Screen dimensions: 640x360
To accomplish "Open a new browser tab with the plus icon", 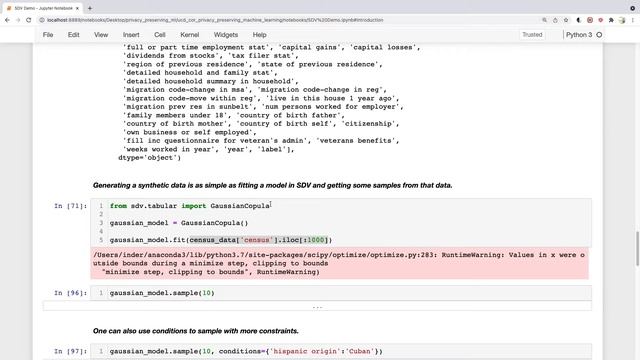I will coord(90,8).
